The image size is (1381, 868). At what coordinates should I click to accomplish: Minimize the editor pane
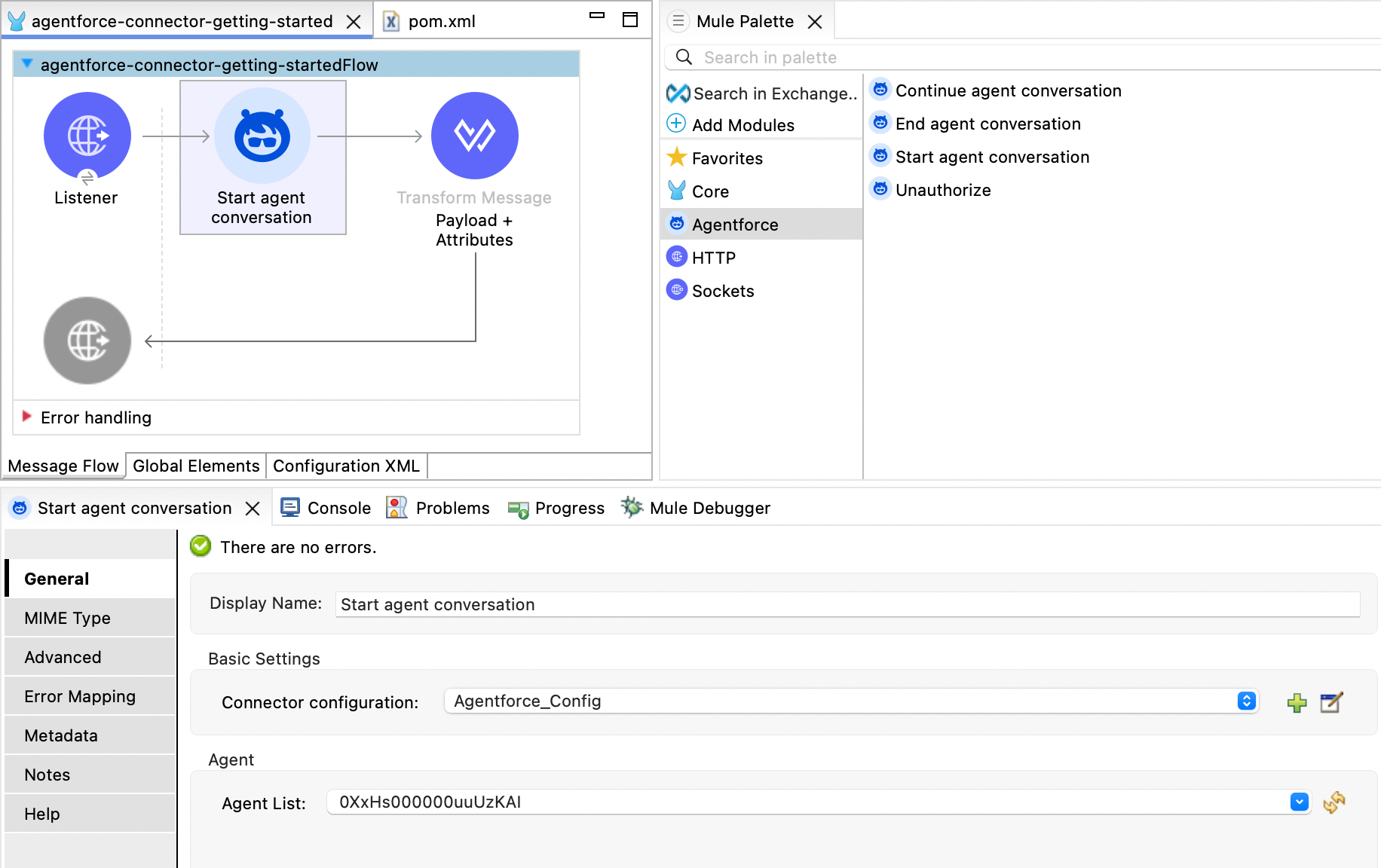[x=597, y=16]
